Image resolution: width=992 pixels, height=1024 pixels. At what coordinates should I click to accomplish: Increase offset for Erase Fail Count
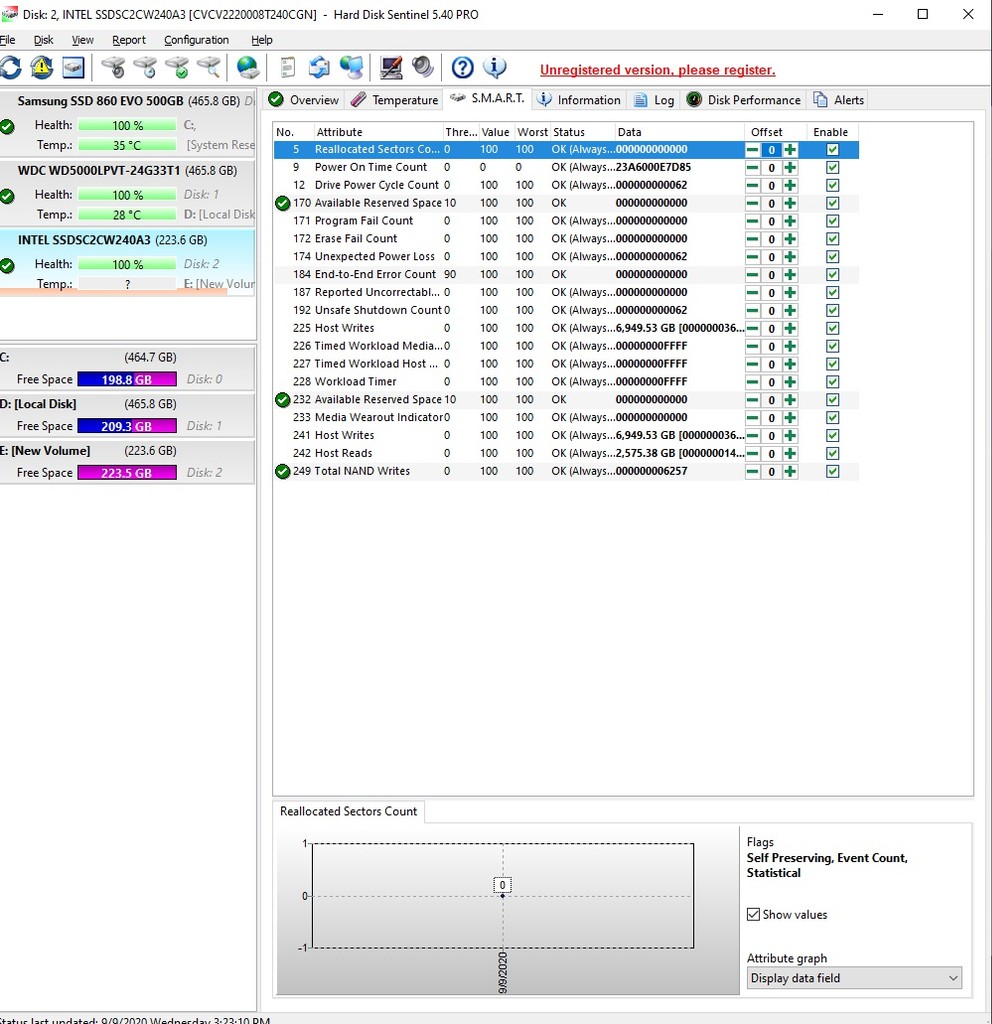coord(790,239)
